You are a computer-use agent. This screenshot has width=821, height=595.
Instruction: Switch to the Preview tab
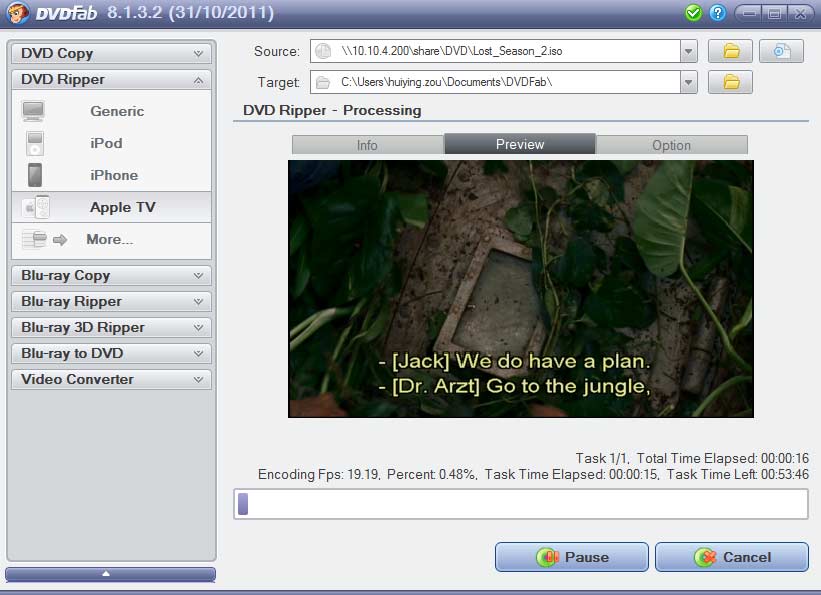(520, 144)
